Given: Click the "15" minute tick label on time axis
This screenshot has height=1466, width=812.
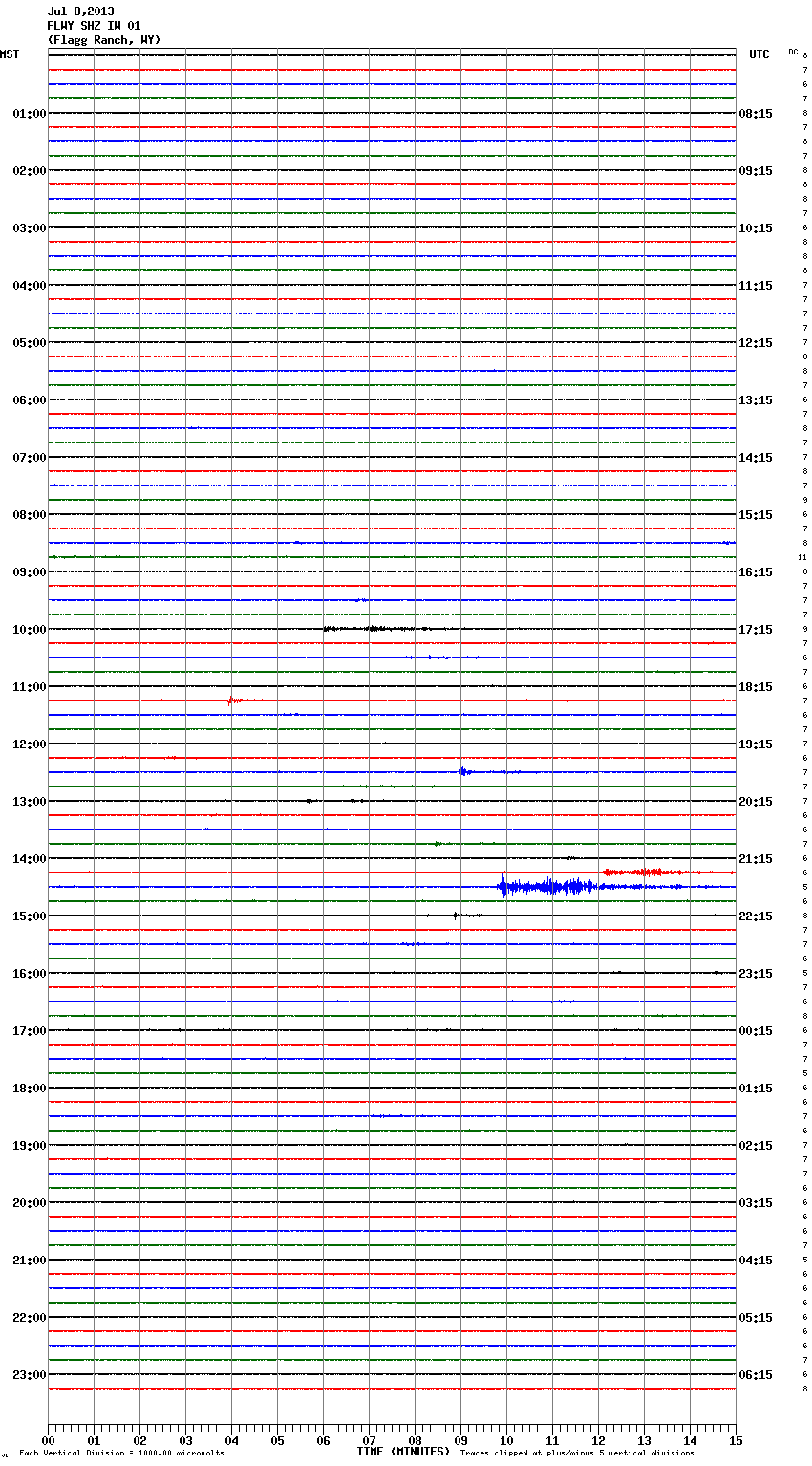Looking at the screenshot, I should (736, 1441).
